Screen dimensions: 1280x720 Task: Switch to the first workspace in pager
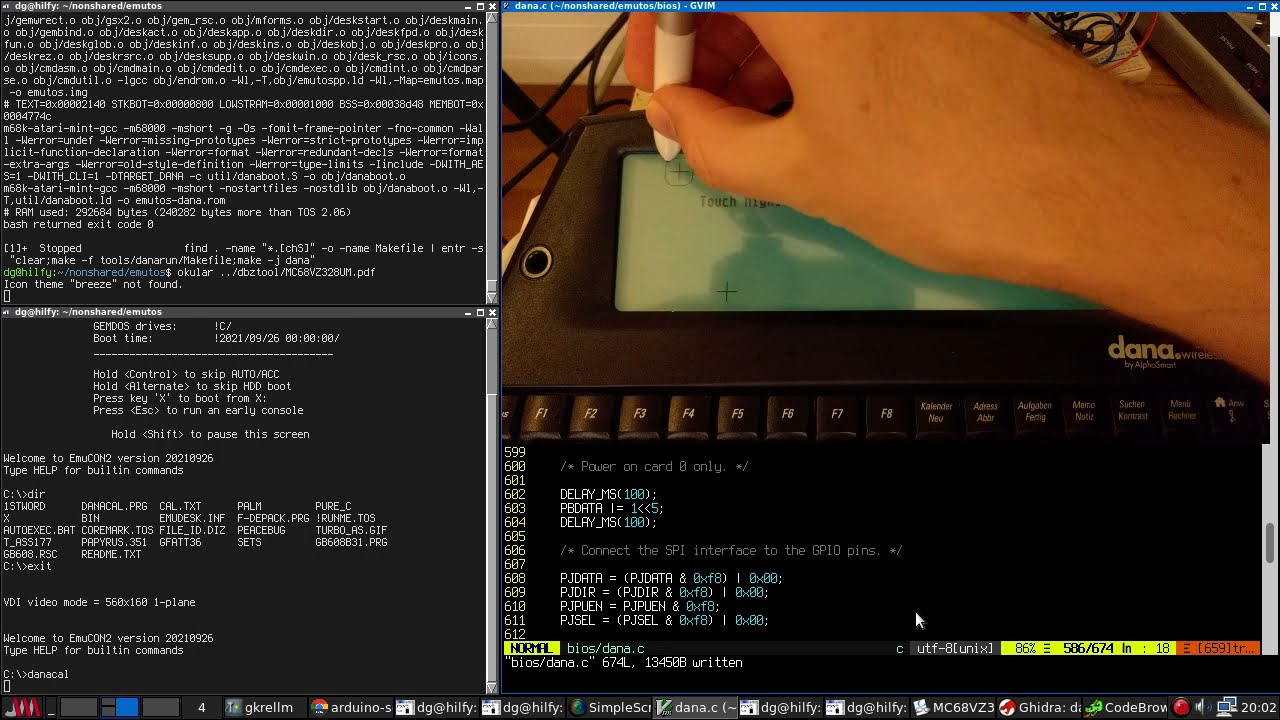(78, 707)
